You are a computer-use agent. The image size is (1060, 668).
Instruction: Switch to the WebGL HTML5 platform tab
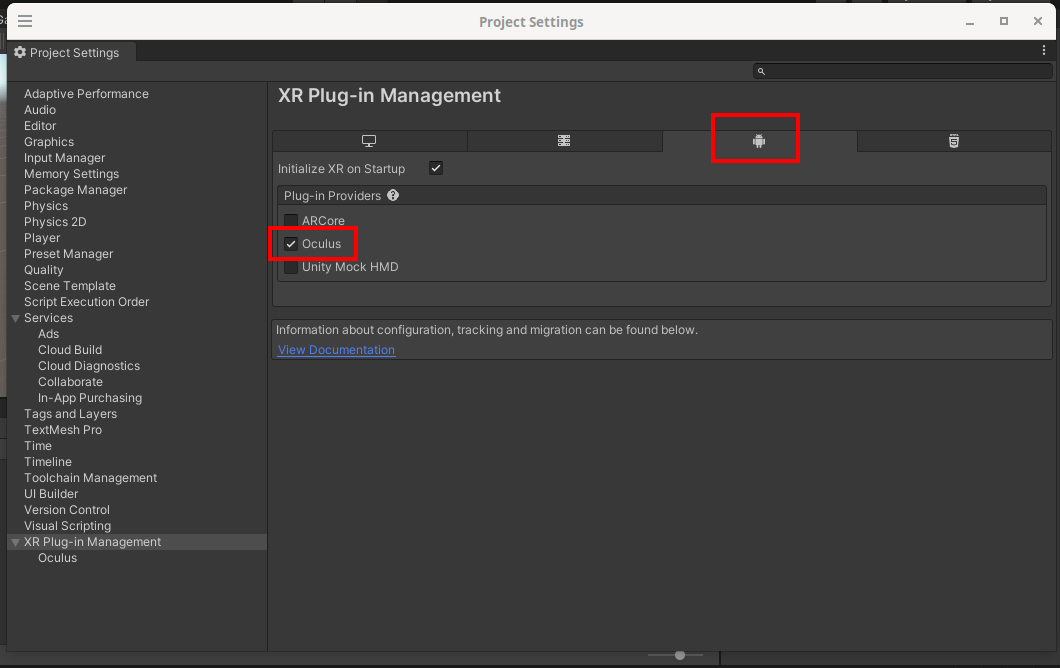[953, 141]
